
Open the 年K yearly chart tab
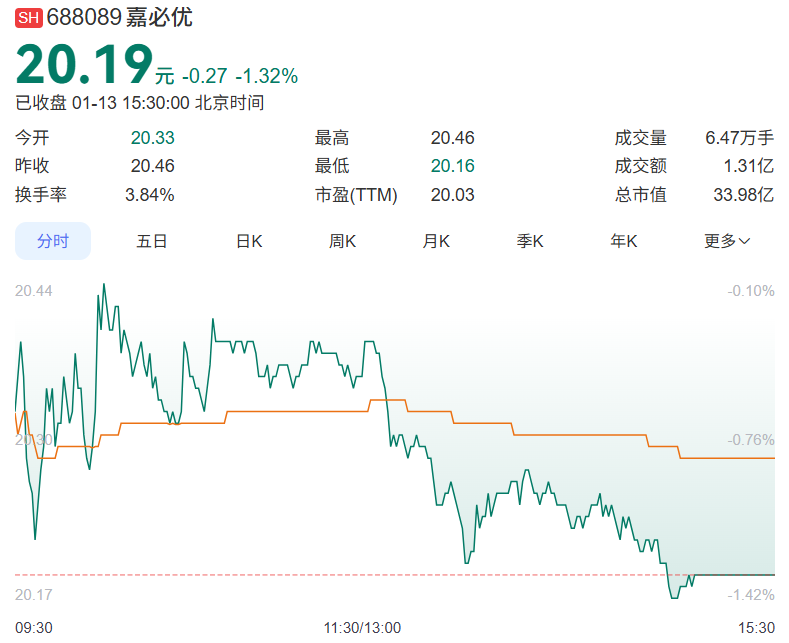click(x=625, y=241)
